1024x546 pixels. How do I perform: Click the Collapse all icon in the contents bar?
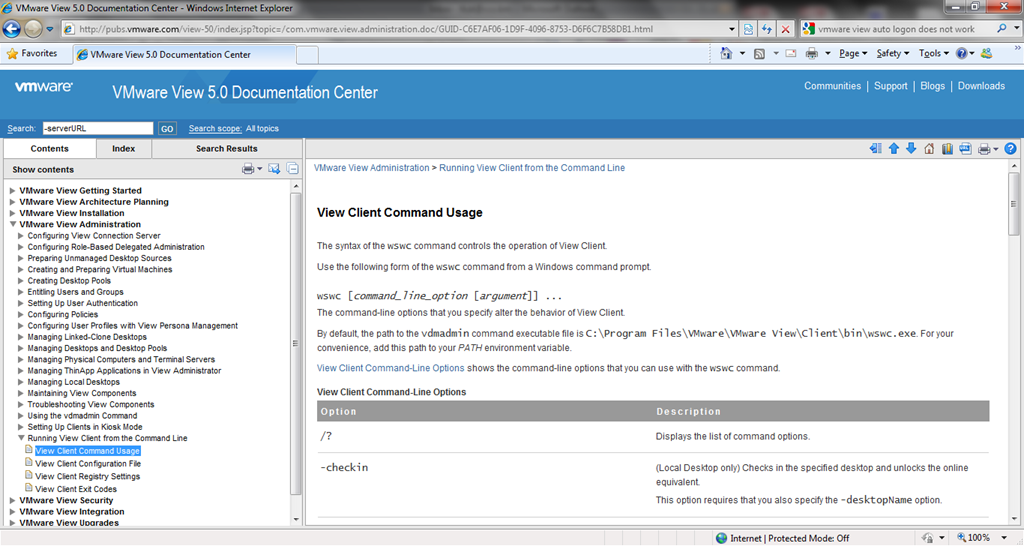pyautogui.click(x=293, y=169)
